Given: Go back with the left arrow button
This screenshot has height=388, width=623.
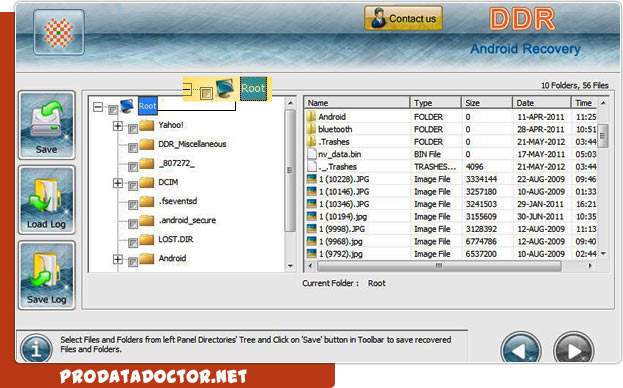Looking at the screenshot, I should [521, 348].
